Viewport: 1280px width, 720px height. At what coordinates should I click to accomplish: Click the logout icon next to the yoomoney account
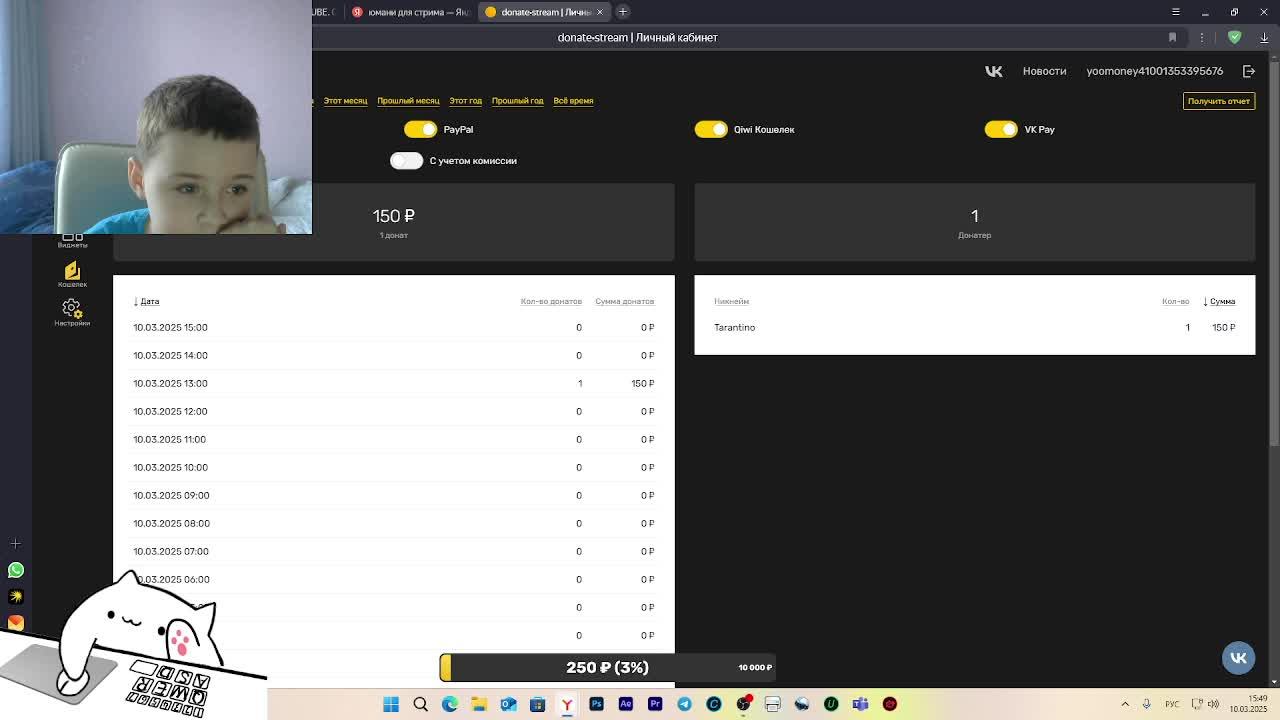(1249, 71)
